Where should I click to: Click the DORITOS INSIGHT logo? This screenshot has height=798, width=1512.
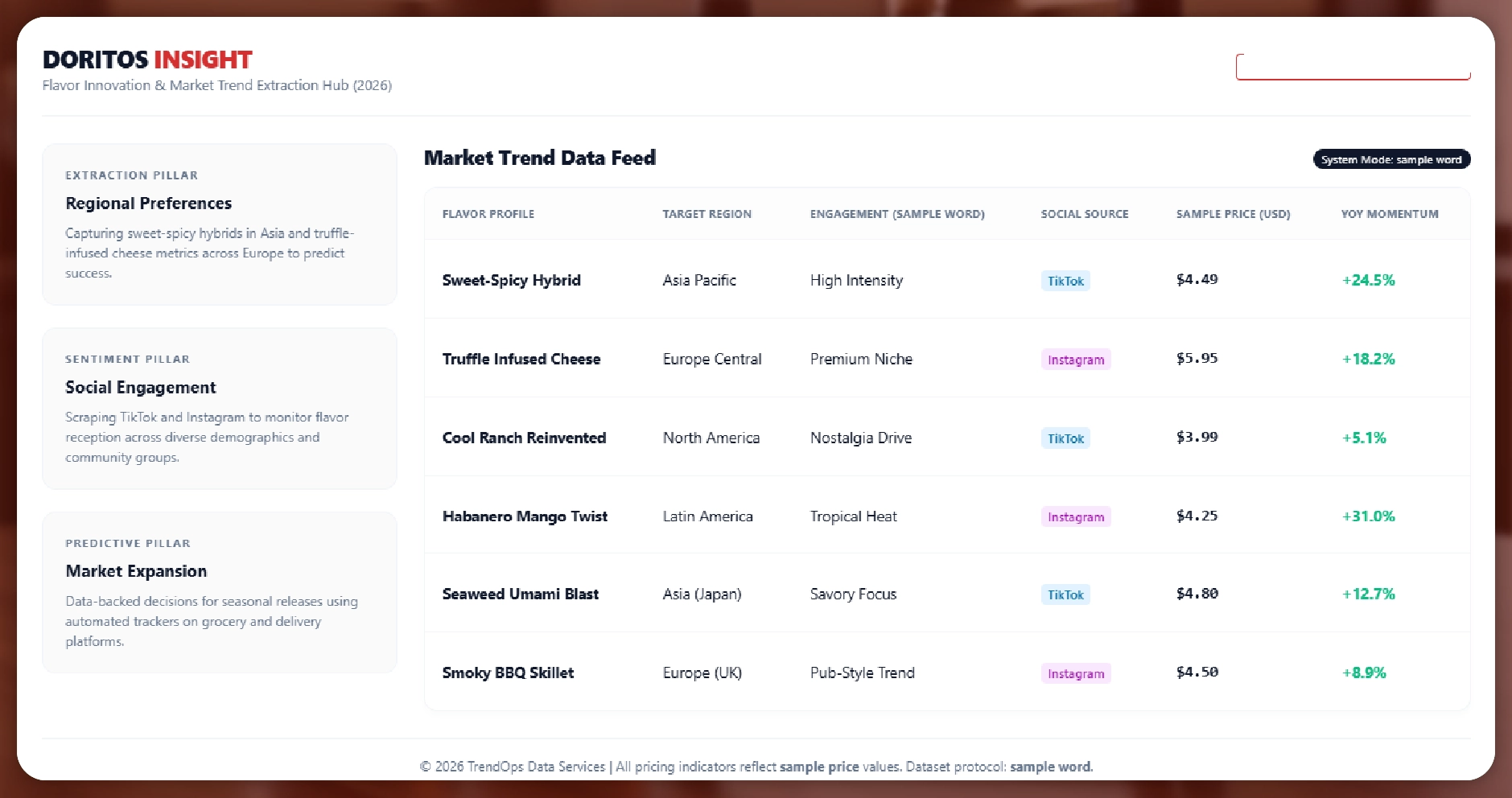click(x=147, y=60)
